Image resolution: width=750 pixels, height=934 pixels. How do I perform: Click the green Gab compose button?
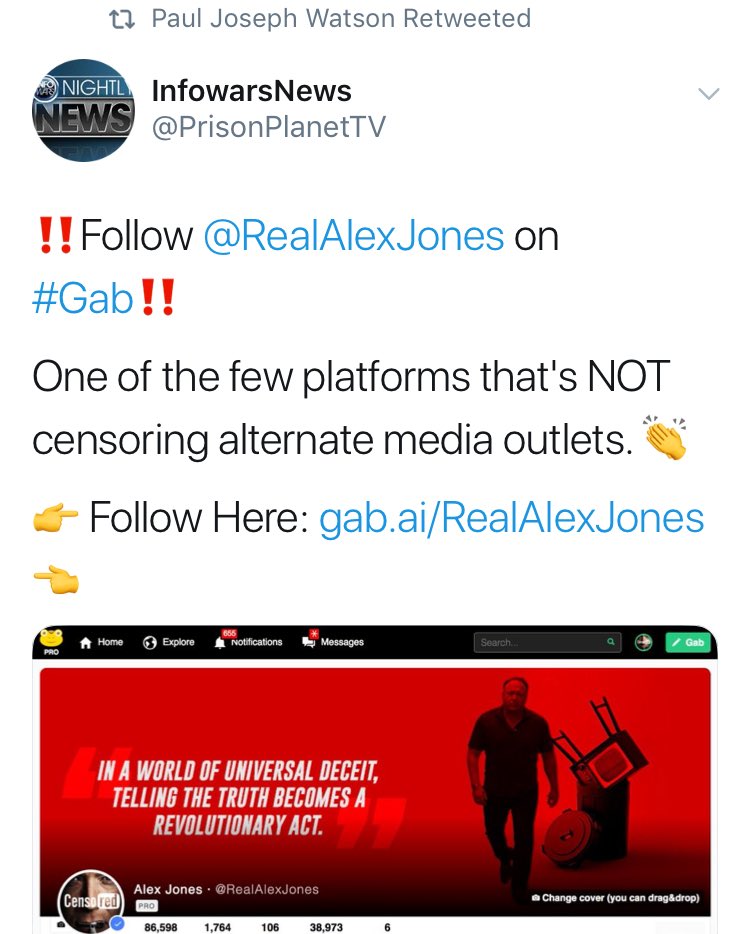(x=688, y=642)
